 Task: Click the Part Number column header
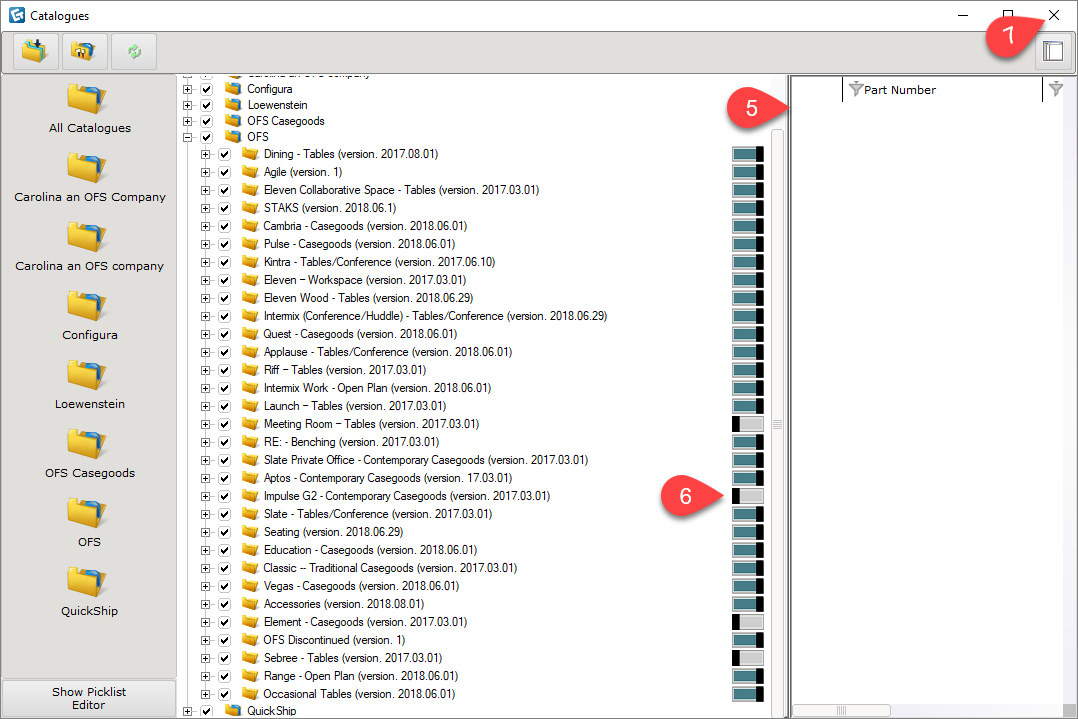tap(899, 89)
